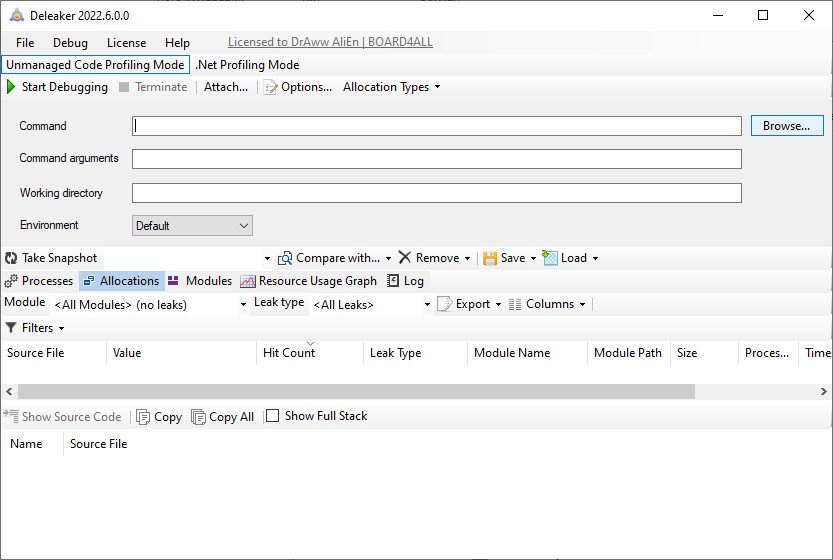The height and width of the screenshot is (560, 833).
Task: Open the Leak type All Leaks dropdown
Action: coord(371,304)
